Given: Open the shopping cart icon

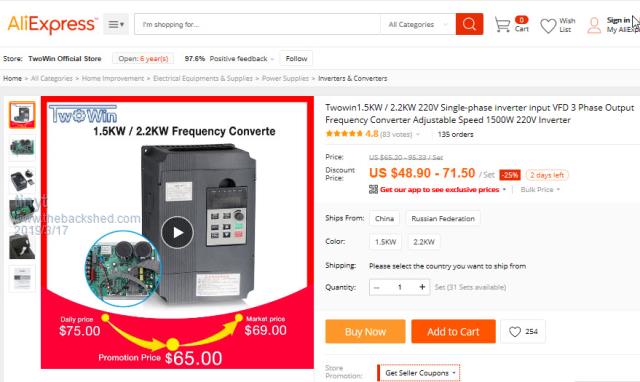Looking at the screenshot, I should click(x=502, y=24).
